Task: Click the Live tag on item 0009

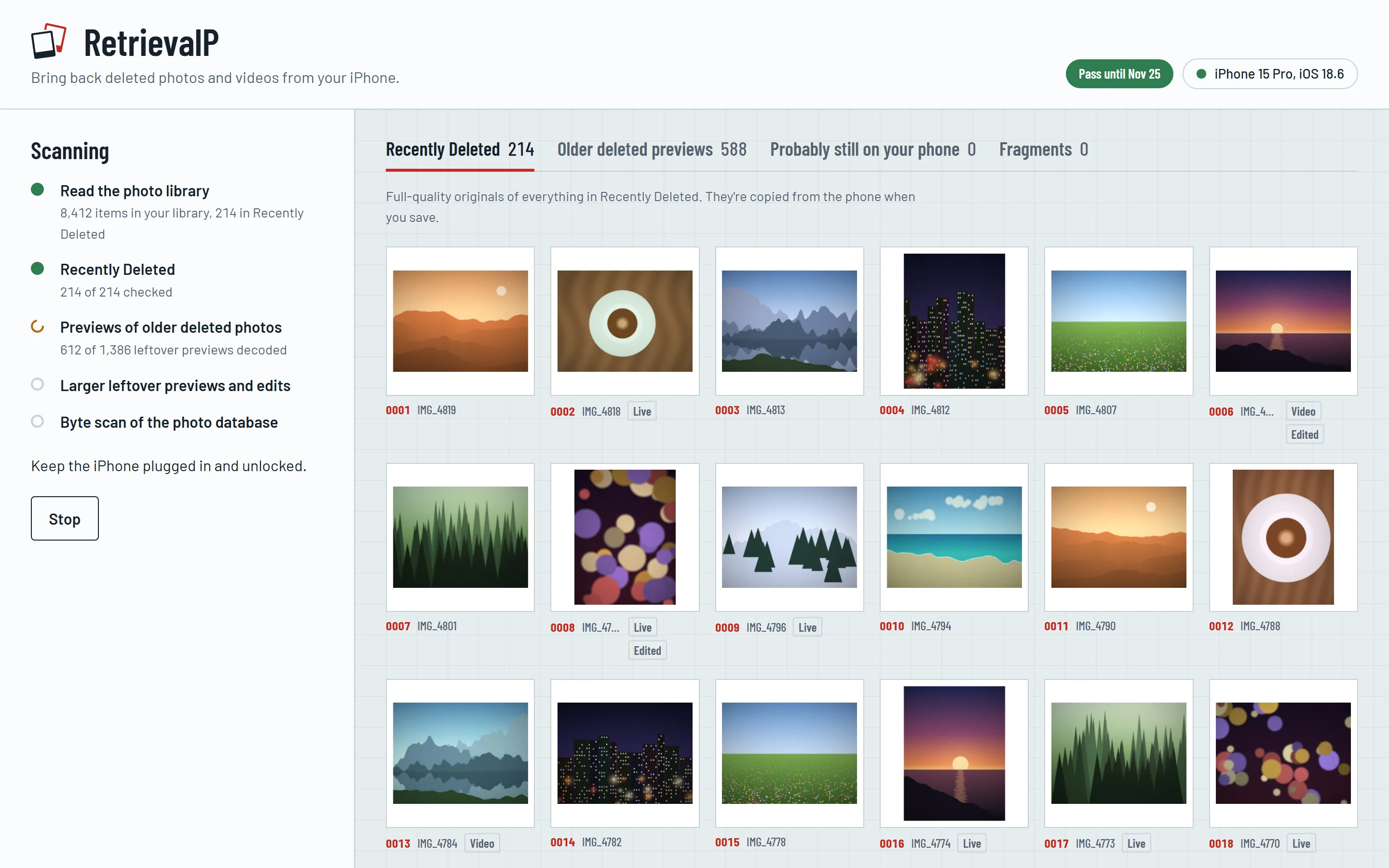Action: pos(807,627)
